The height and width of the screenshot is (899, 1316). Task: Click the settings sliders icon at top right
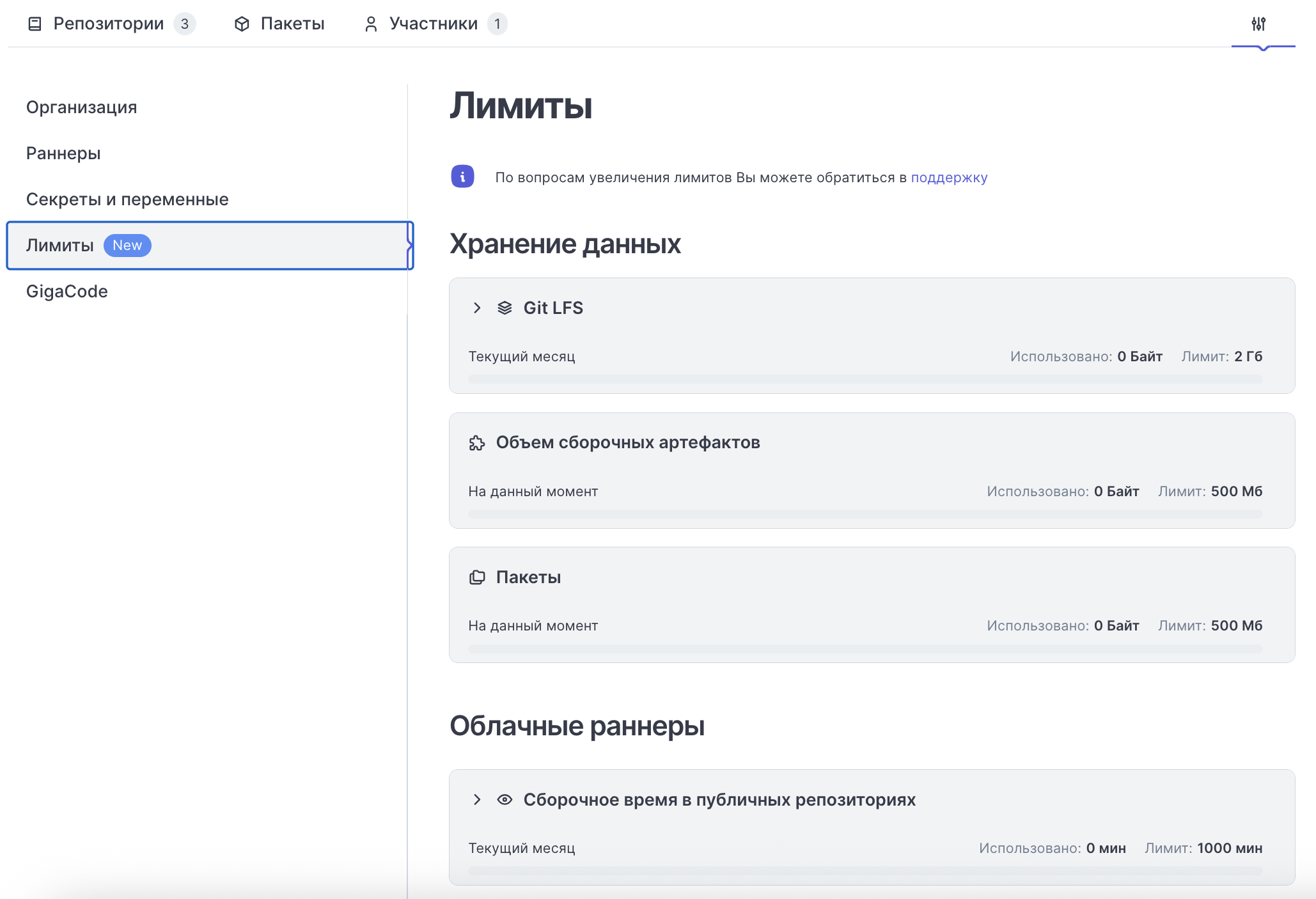click(x=1258, y=24)
